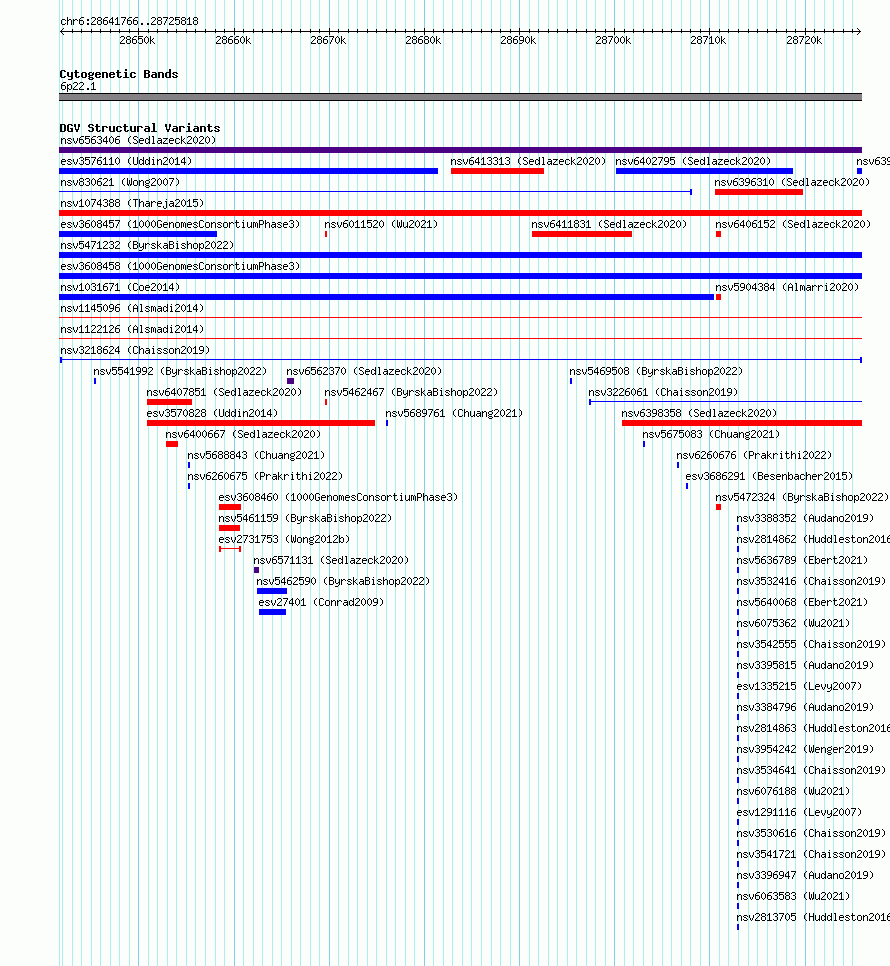Open the nsv5471232 (ByrskaBishop2022) label
890x966 pixels.
147,245
